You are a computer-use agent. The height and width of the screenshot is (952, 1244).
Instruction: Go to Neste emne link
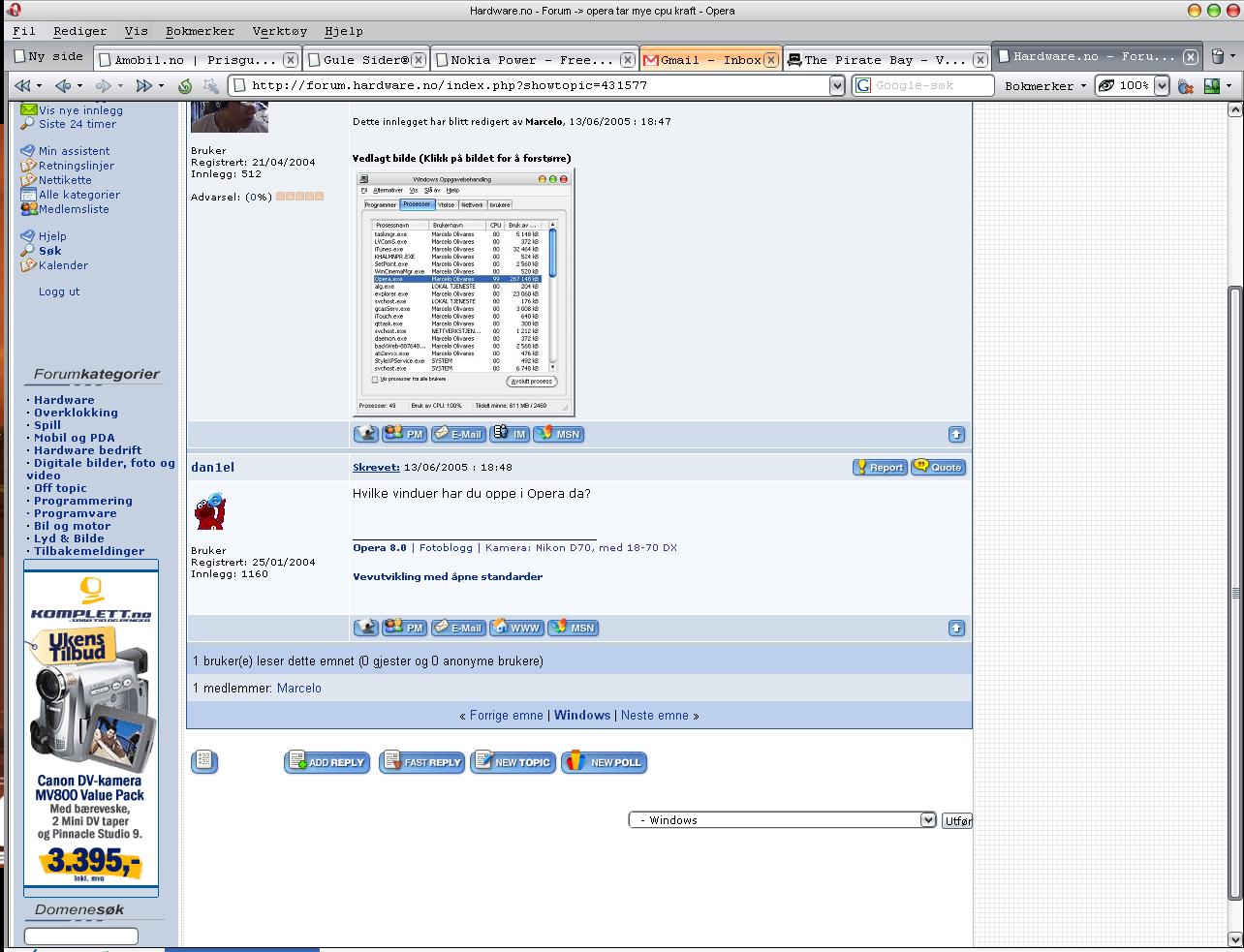(x=655, y=716)
